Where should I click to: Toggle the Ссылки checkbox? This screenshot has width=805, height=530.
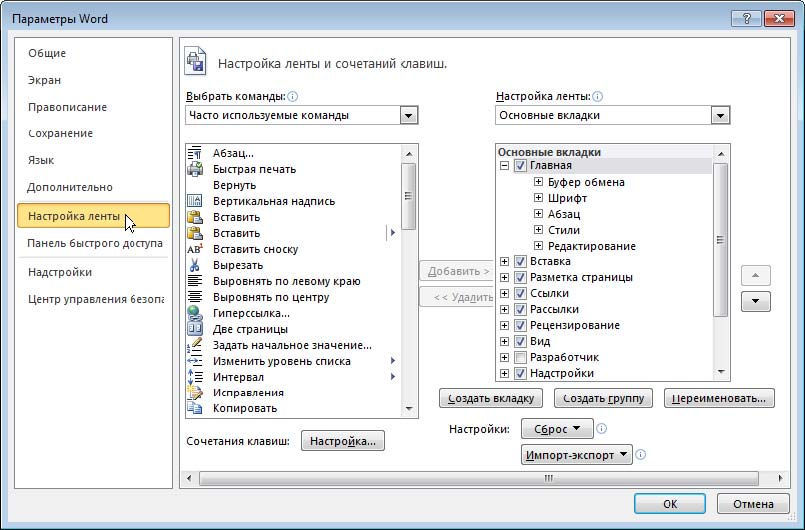[x=520, y=293]
